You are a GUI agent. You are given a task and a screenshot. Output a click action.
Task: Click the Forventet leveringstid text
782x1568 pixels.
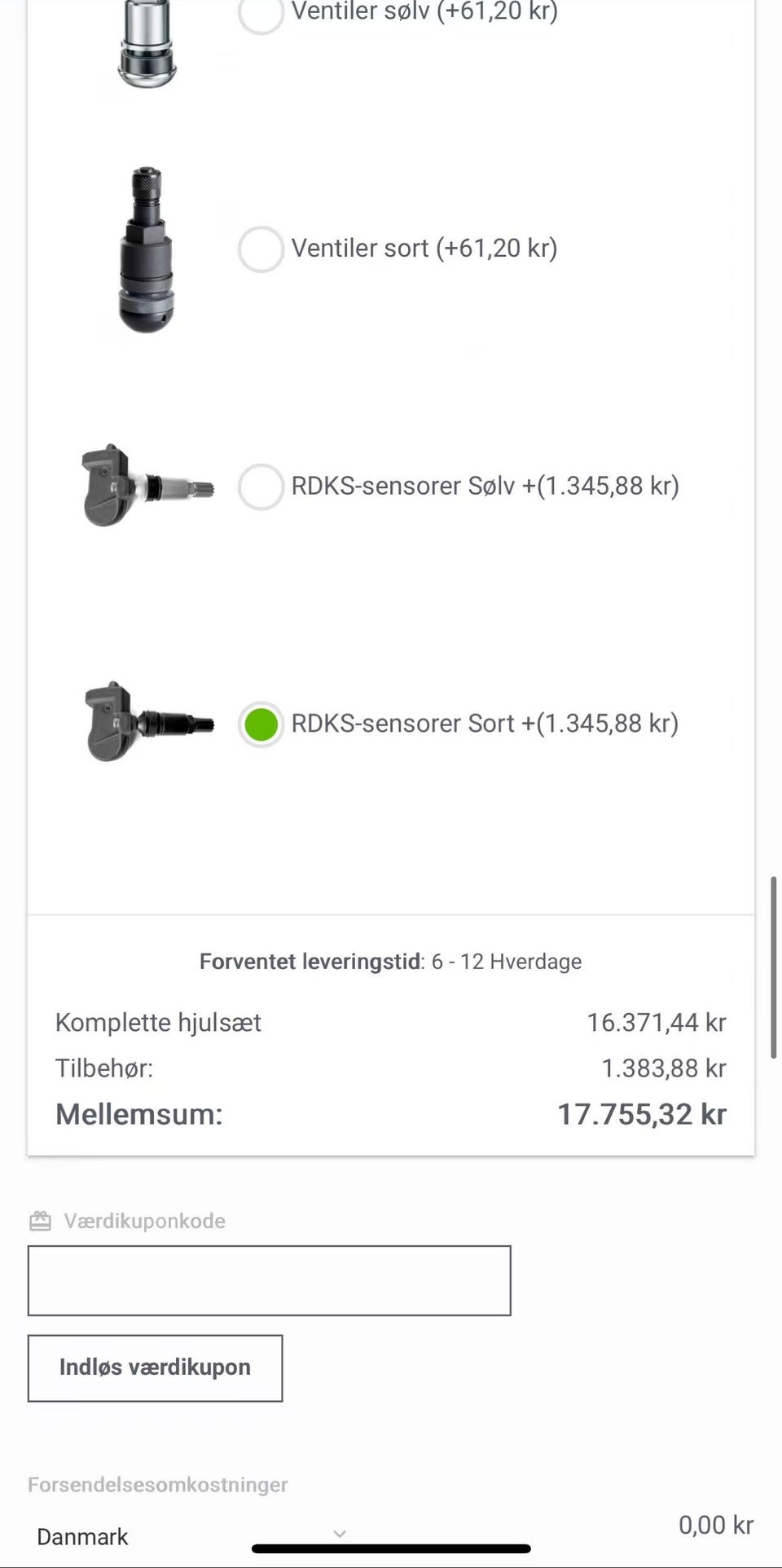[x=390, y=962]
